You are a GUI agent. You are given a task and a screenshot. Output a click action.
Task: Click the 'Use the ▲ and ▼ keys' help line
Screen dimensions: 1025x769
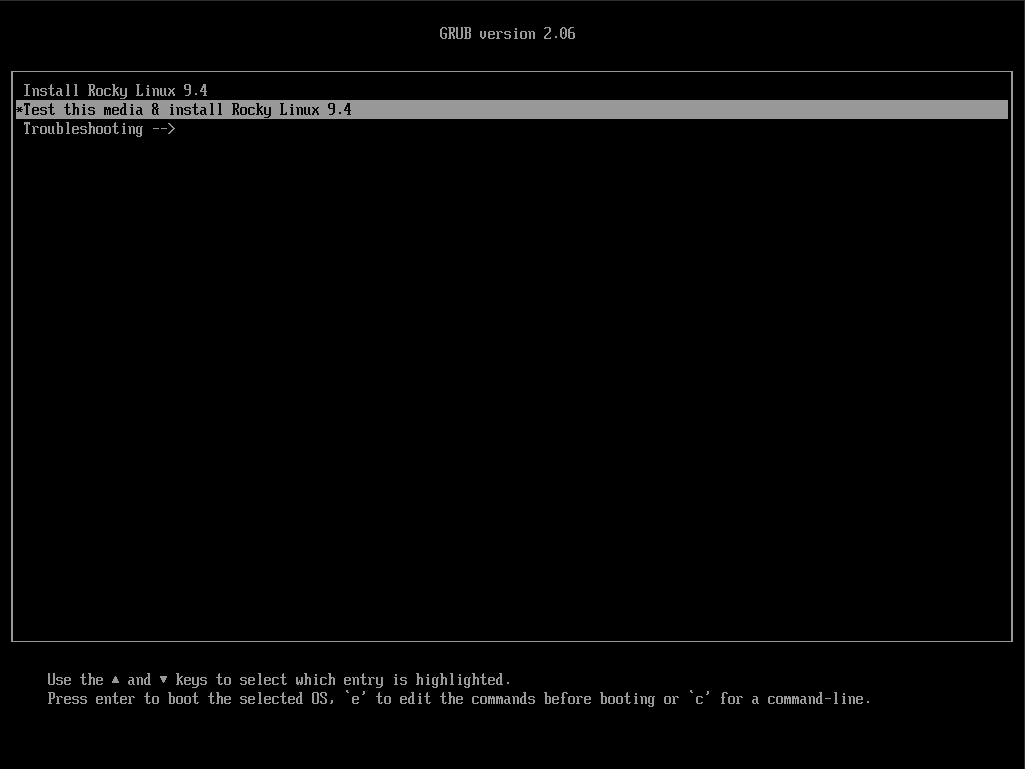(278, 680)
